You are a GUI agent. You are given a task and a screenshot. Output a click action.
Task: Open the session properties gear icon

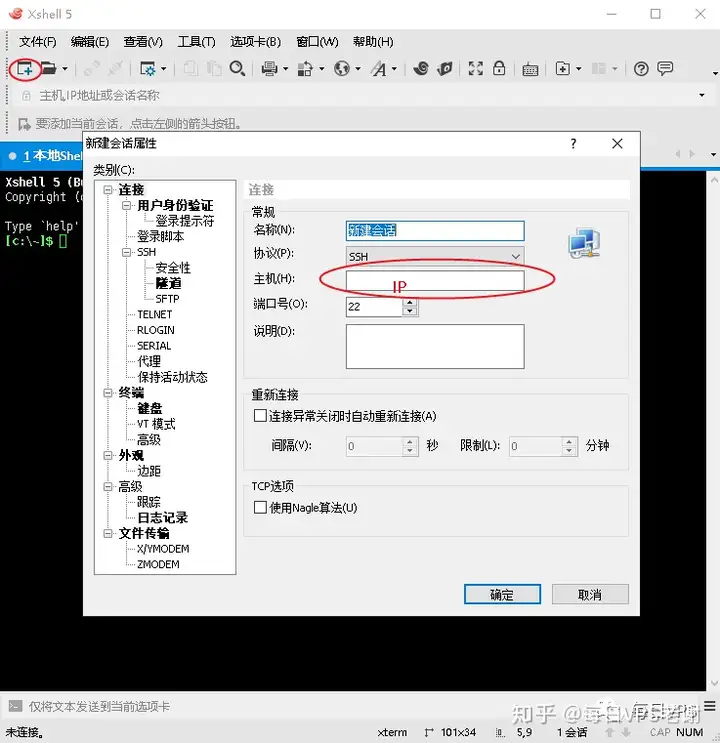[147, 69]
